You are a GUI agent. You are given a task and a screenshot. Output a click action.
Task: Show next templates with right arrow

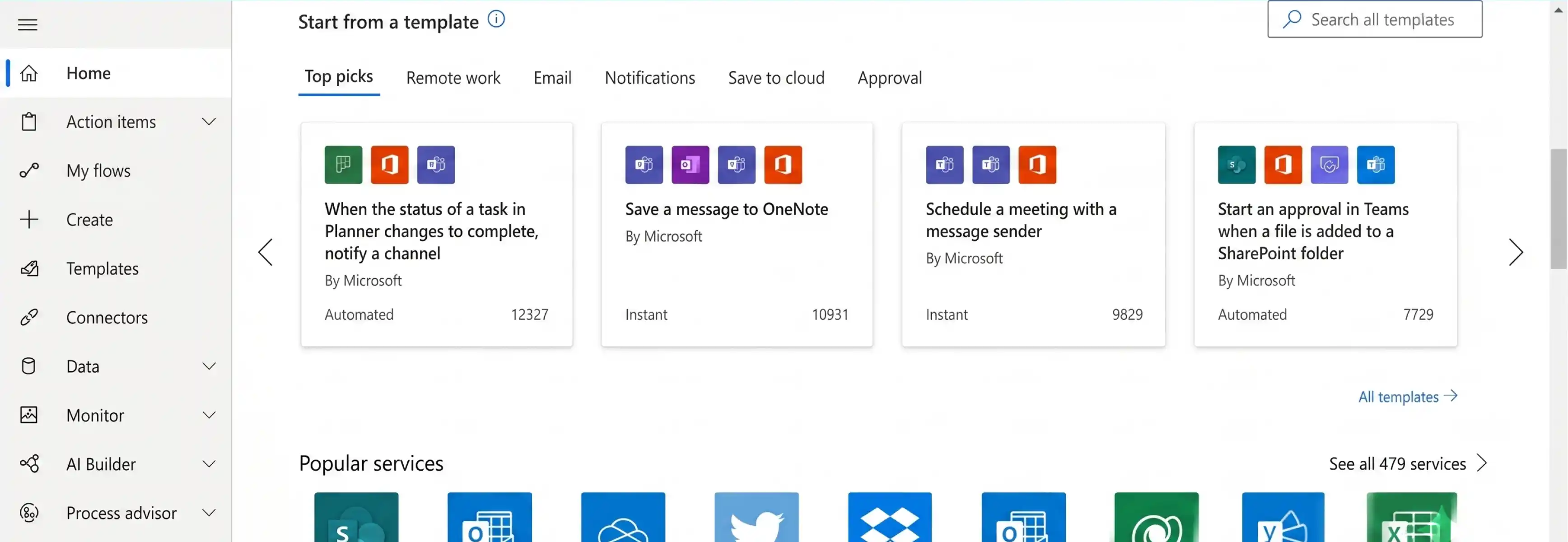[1516, 252]
